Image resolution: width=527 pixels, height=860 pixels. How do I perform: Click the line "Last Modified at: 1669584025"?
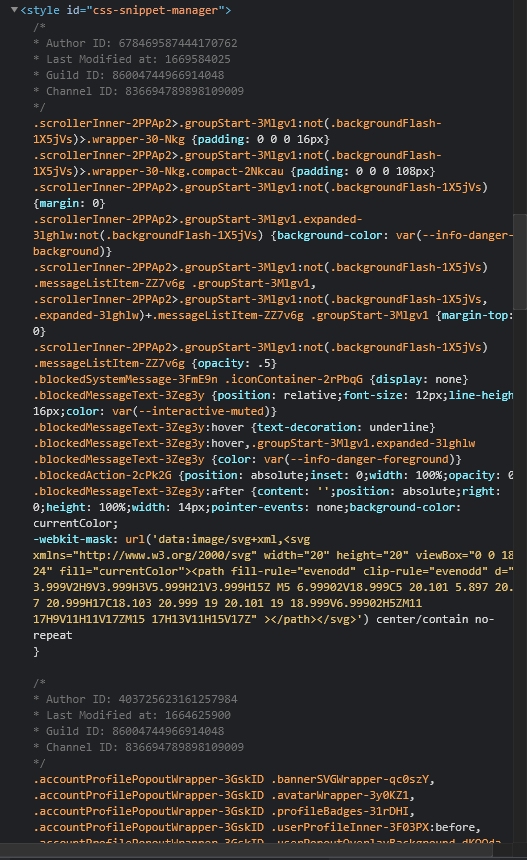click(x=132, y=59)
